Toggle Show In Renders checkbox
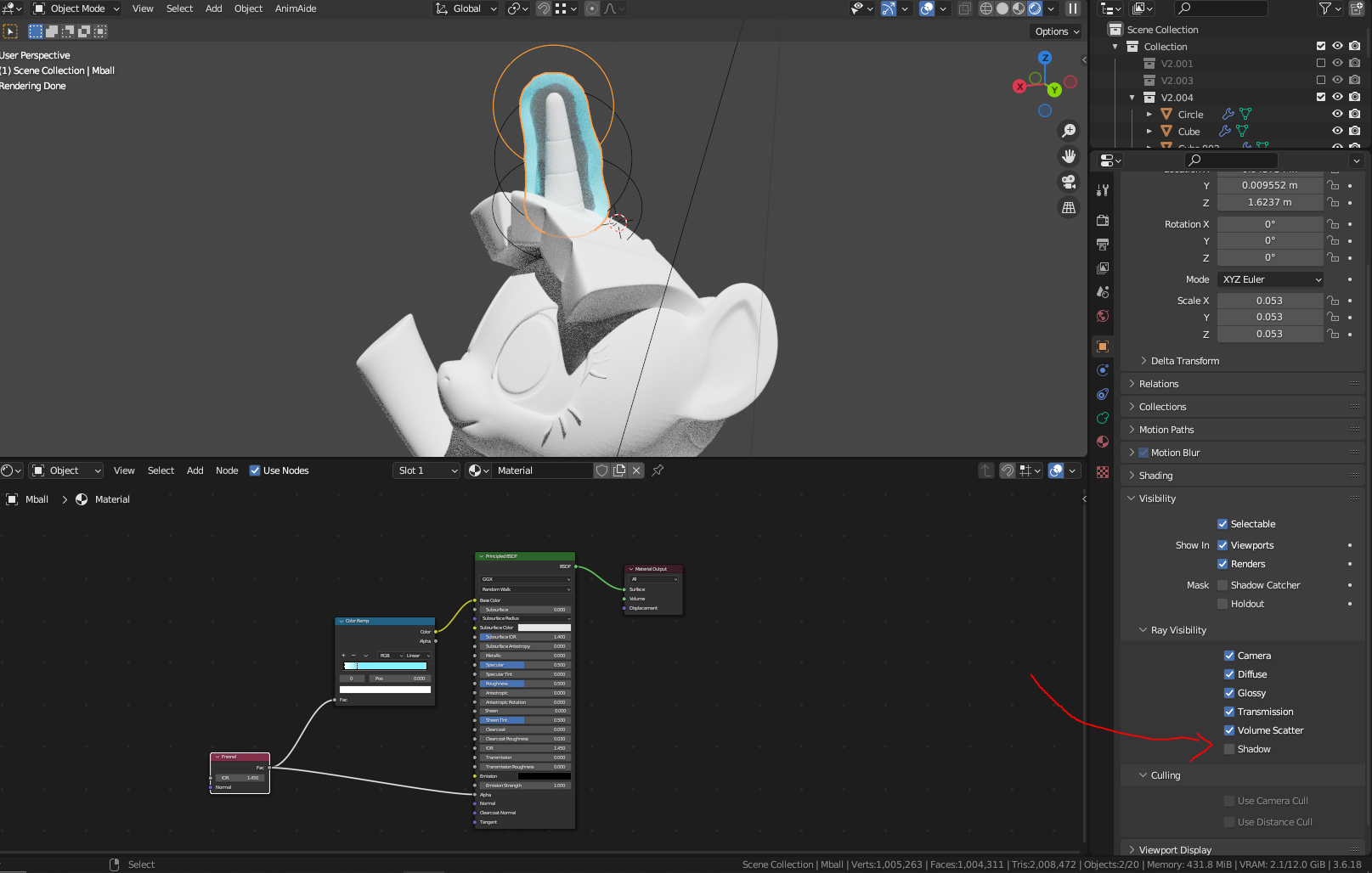Viewport: 1372px width, 873px height. (x=1222, y=564)
